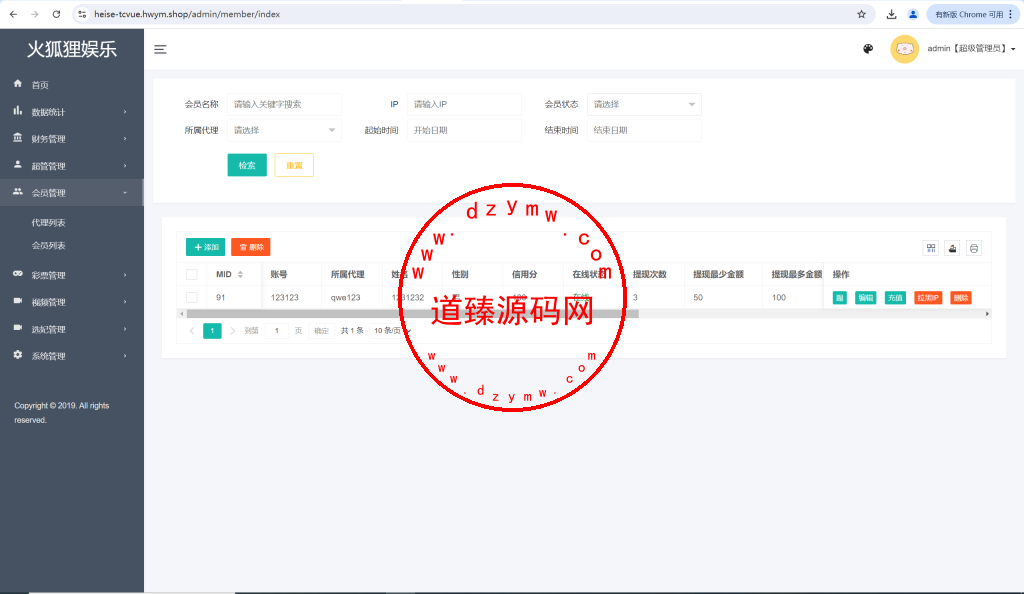Go back in browser history

coord(13,14)
